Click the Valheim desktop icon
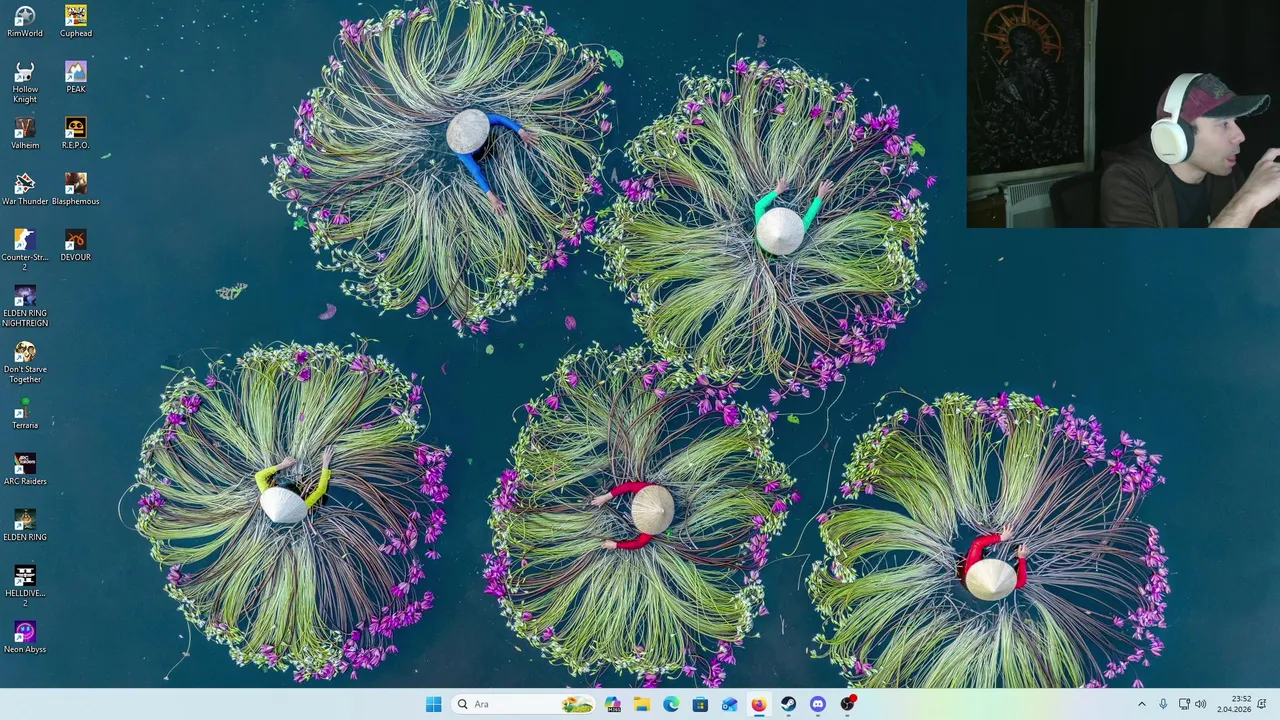The height and width of the screenshot is (720, 1280). [x=25, y=133]
